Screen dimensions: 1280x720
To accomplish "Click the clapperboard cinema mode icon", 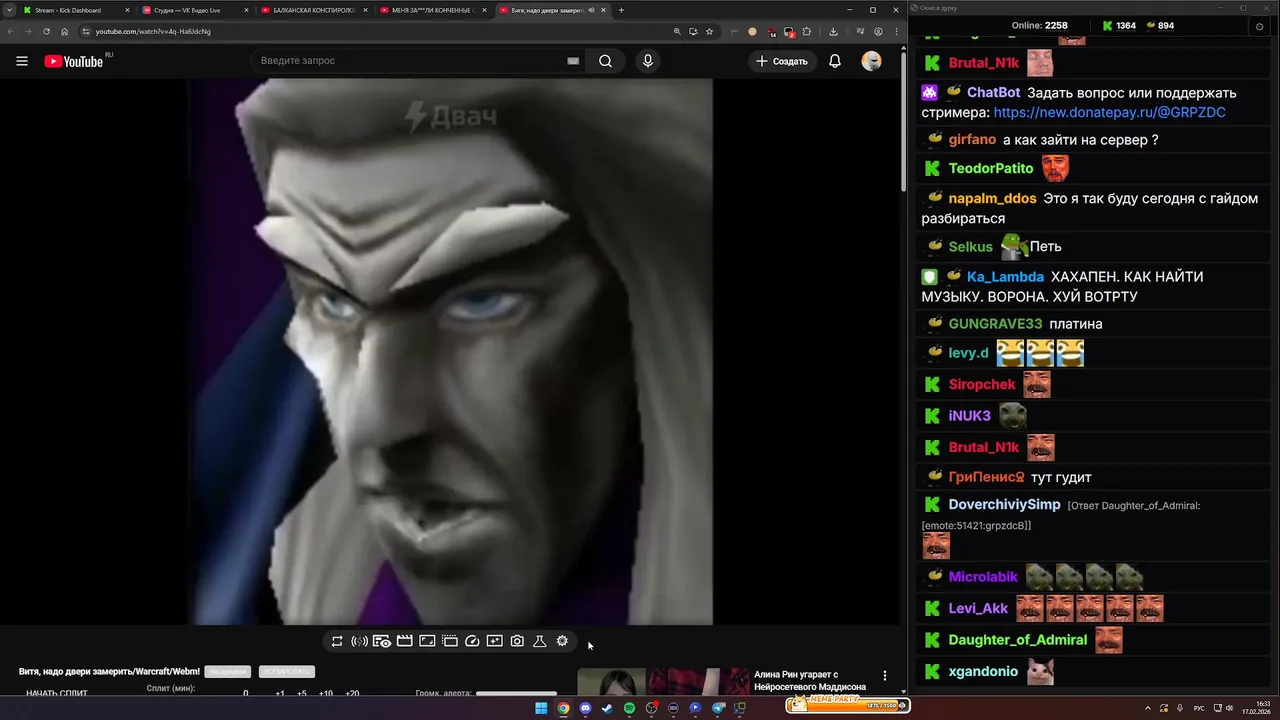I will pyautogui.click(x=405, y=641).
